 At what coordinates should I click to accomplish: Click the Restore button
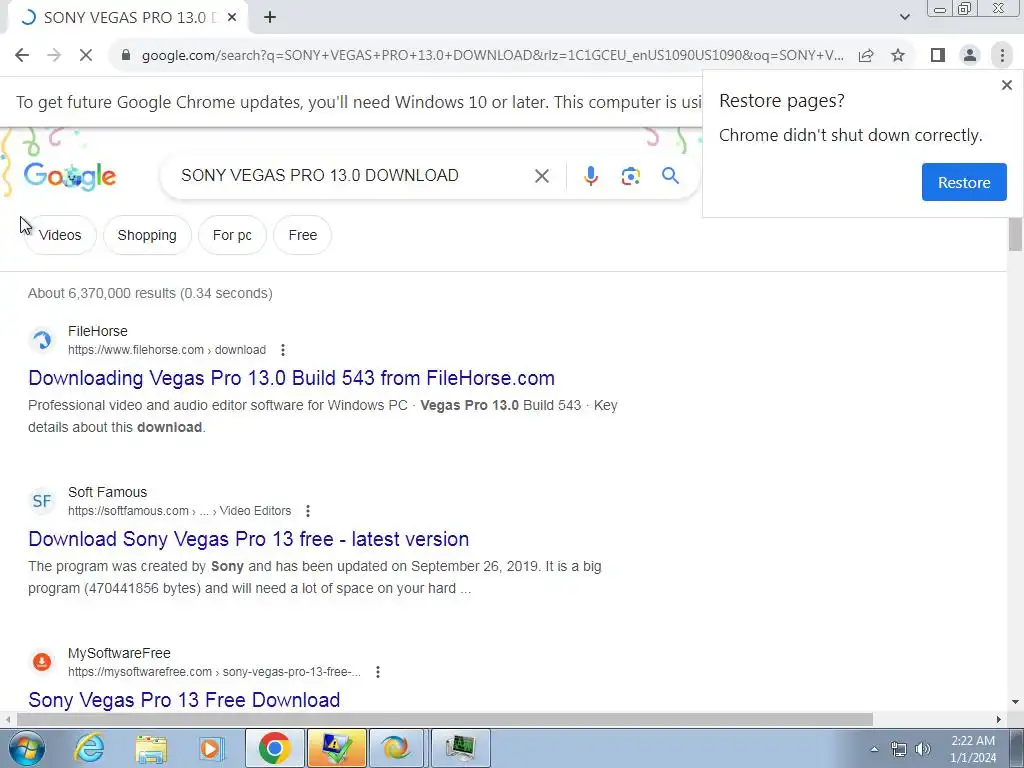(964, 182)
